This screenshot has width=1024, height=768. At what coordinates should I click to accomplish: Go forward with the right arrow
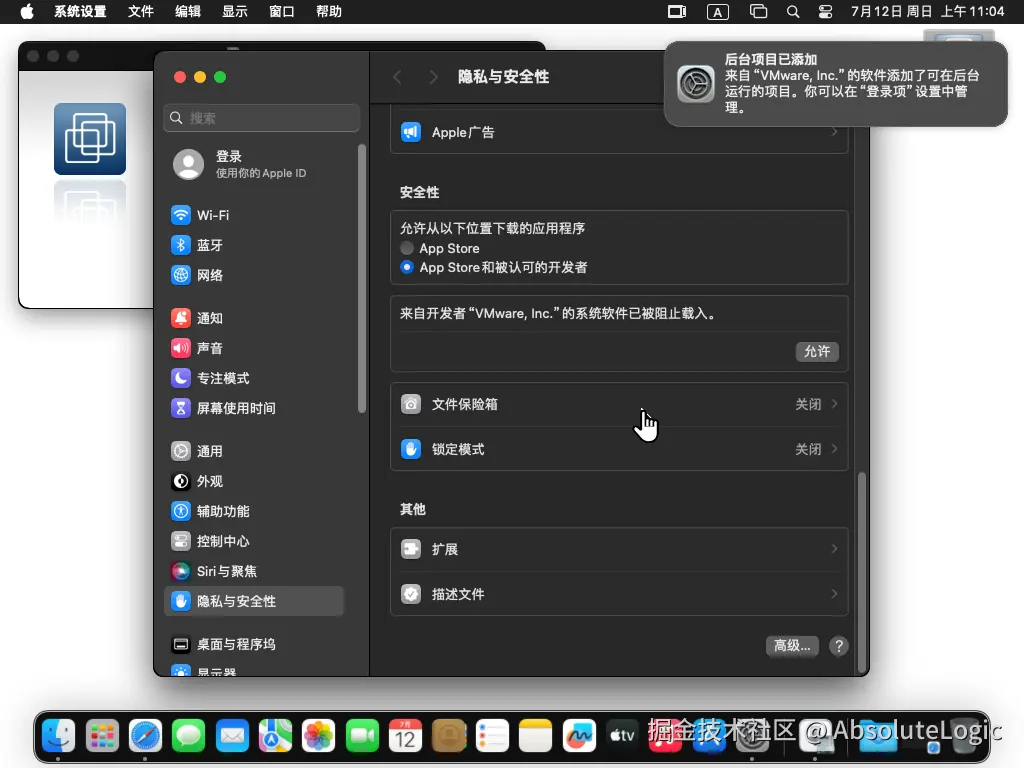433,77
